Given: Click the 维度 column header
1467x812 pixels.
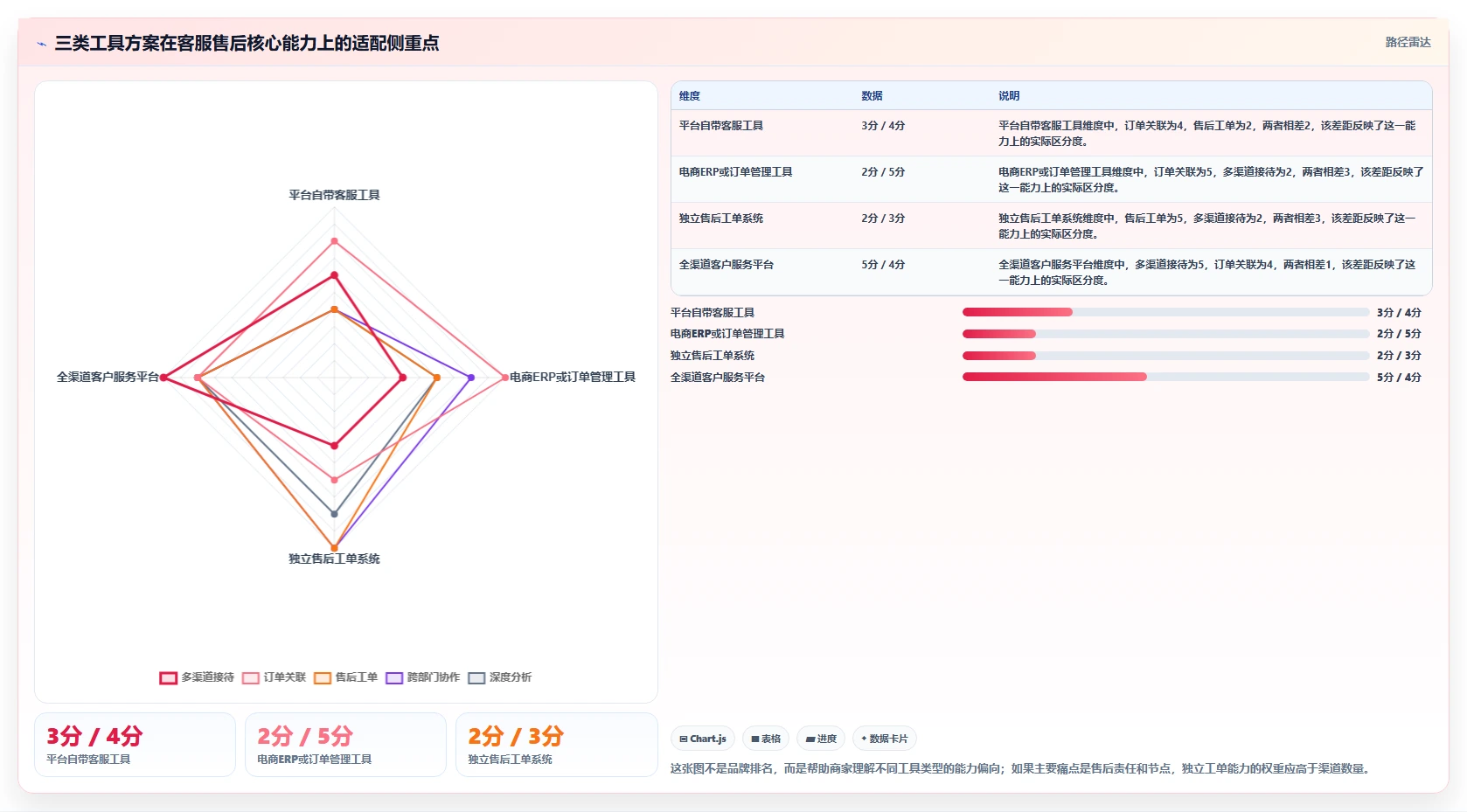Looking at the screenshot, I should click(x=690, y=96).
